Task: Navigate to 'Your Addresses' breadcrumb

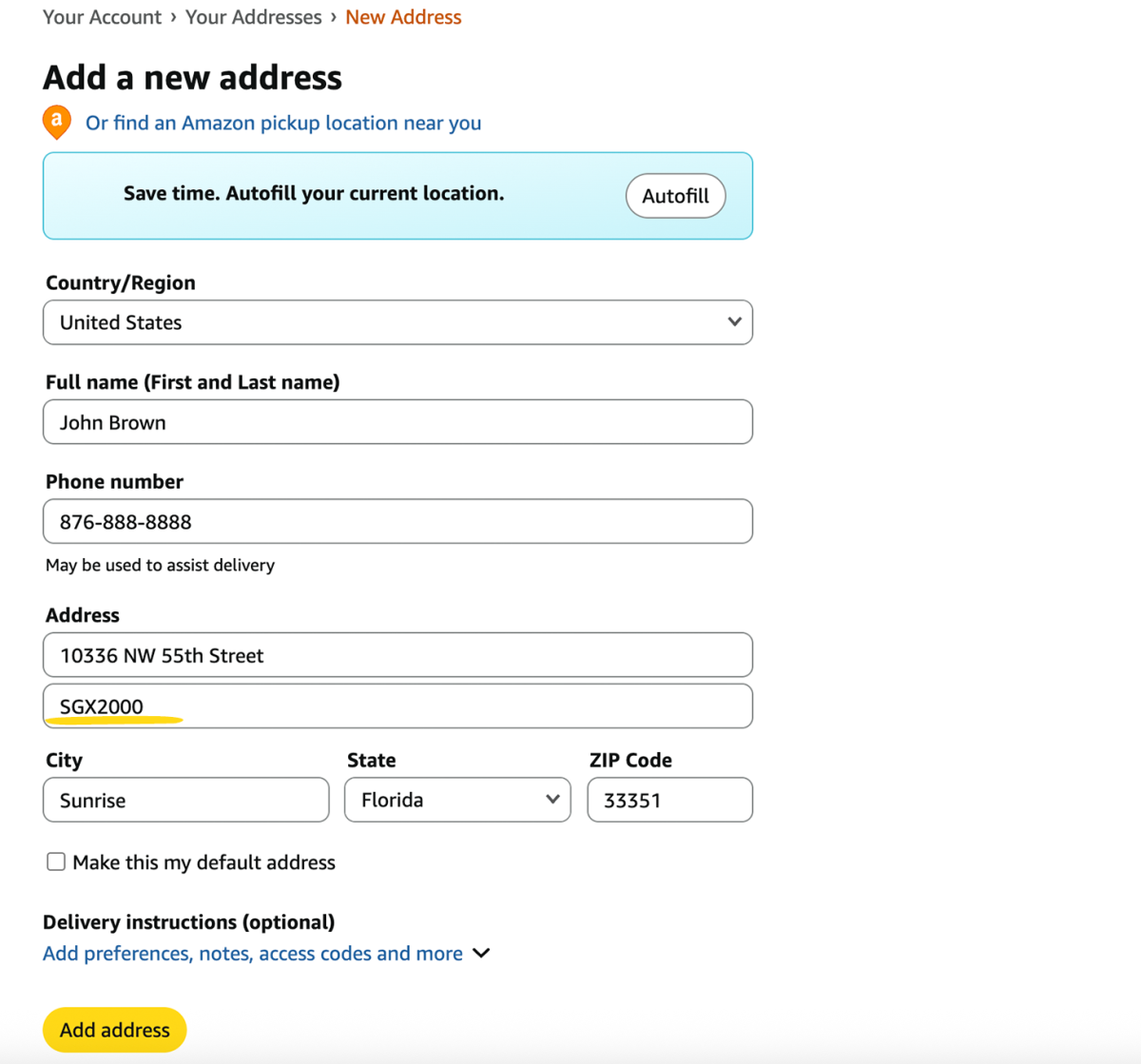Action: [x=253, y=17]
